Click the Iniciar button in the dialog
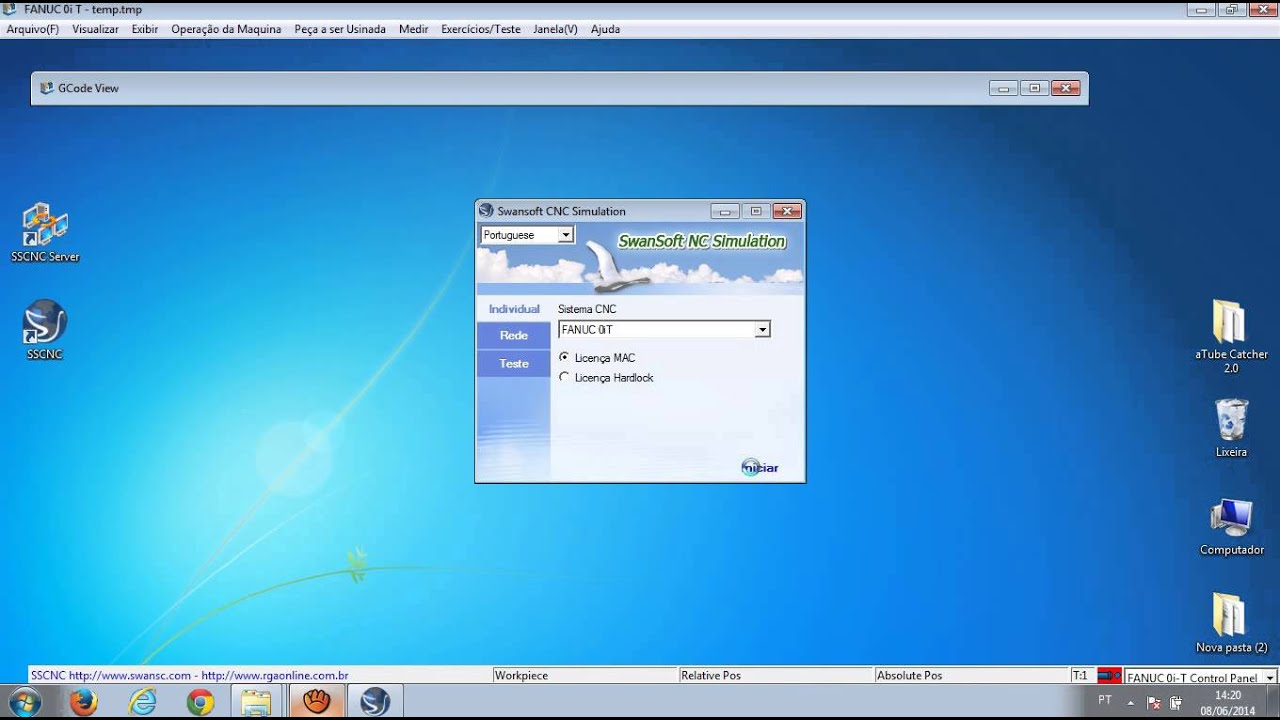1280x720 pixels. 760,467
